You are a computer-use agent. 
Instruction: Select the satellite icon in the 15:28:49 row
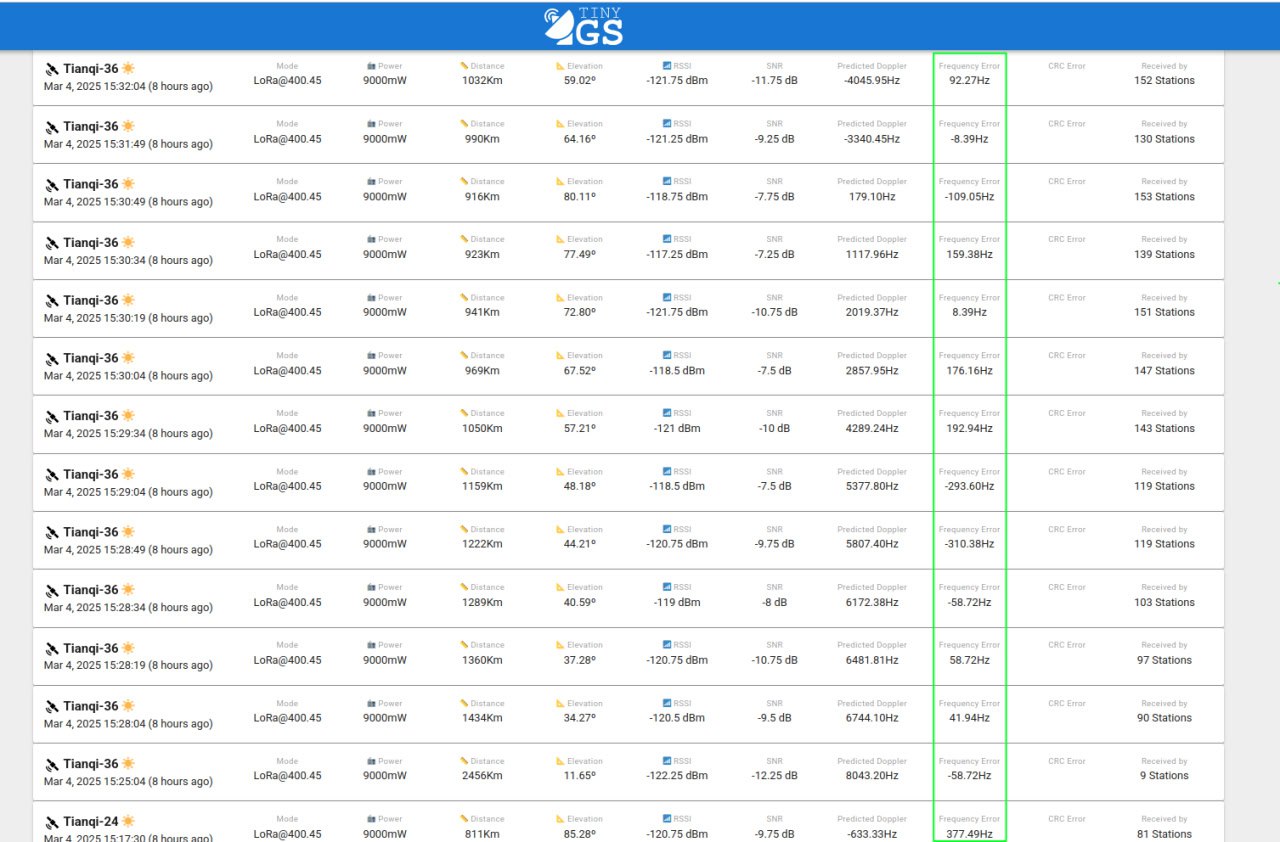52,533
